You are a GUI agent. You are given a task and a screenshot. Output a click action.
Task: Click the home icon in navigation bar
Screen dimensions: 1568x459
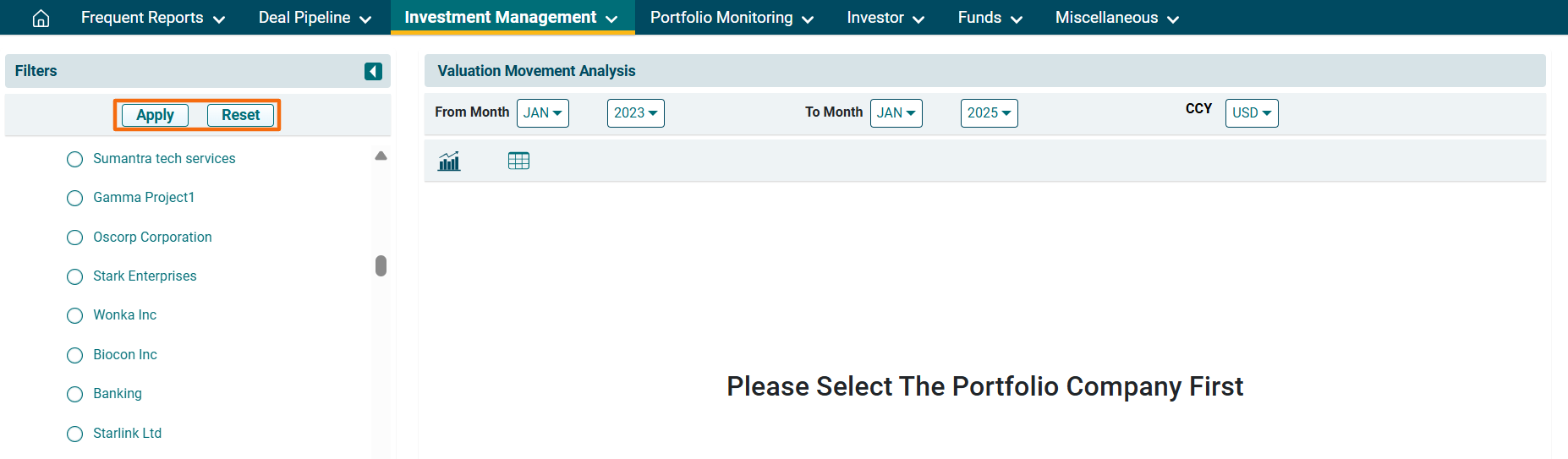41,18
